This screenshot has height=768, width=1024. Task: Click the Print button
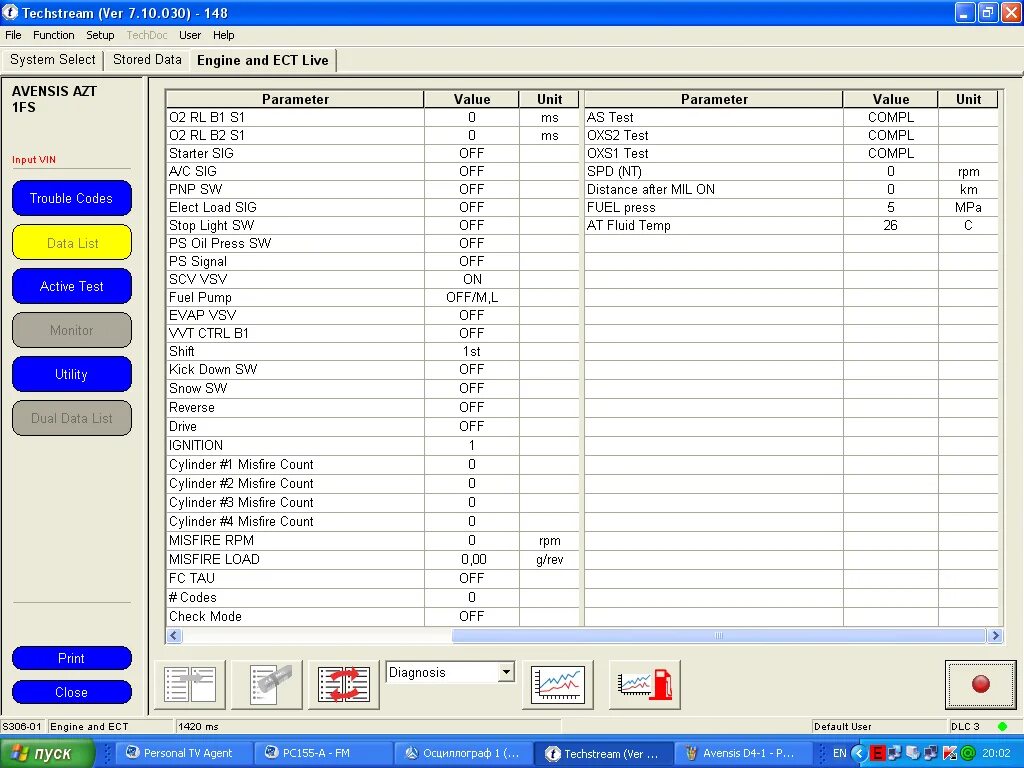[72, 658]
